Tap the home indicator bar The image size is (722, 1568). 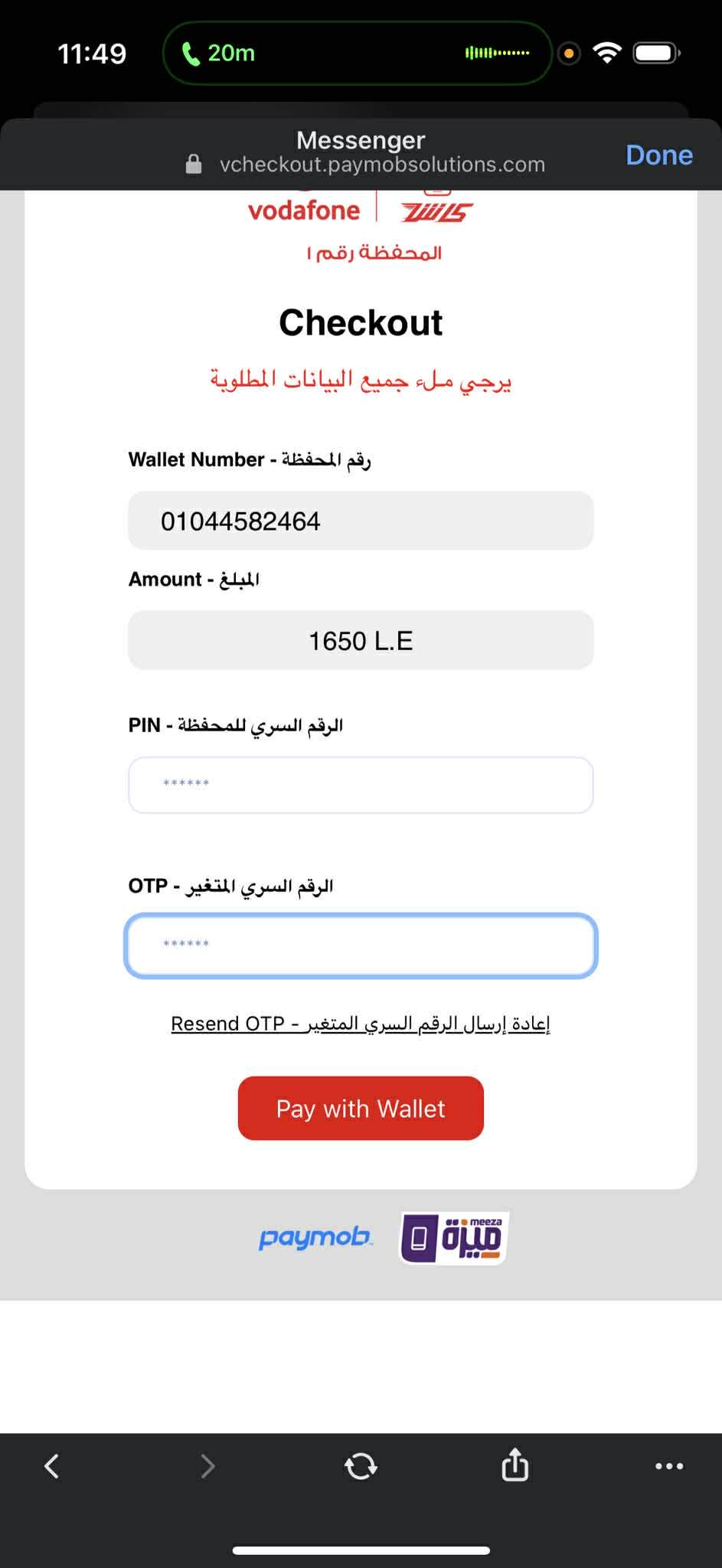(361, 1550)
